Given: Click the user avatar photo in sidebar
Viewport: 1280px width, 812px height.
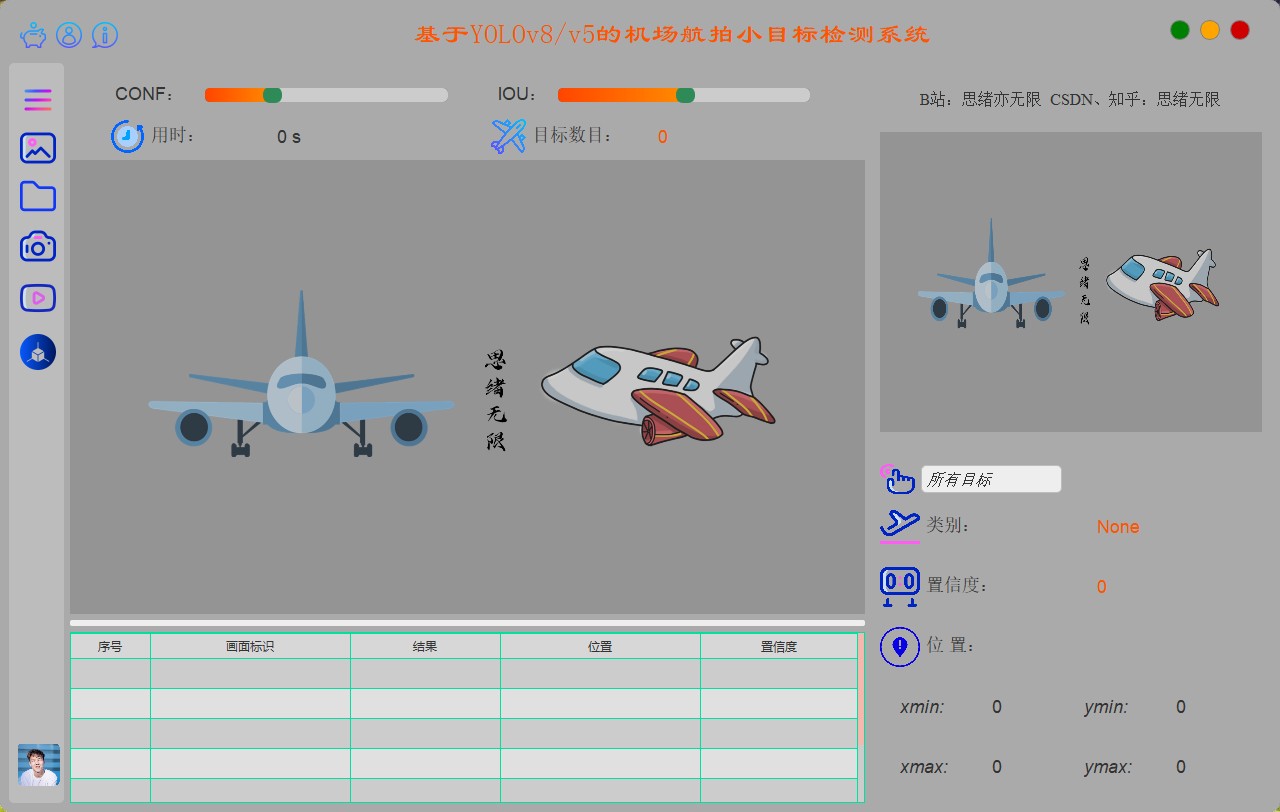Looking at the screenshot, I should pyautogui.click(x=39, y=765).
